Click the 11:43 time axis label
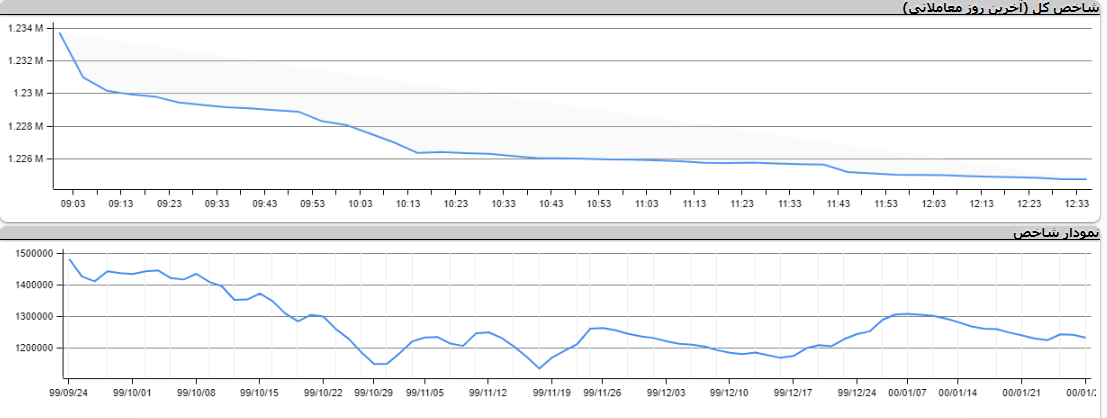Viewport: 1108px width, 418px height. [x=838, y=203]
